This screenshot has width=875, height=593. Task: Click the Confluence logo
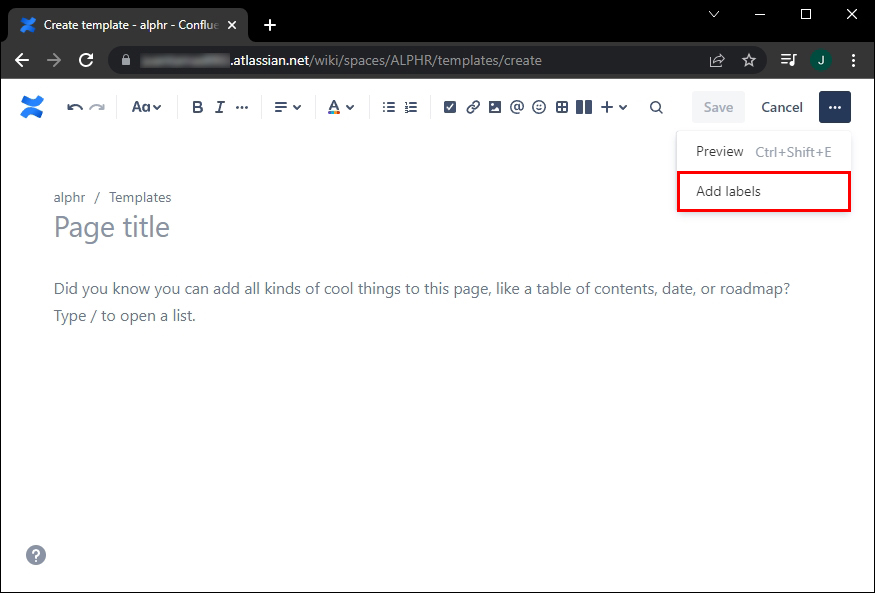[x=32, y=107]
